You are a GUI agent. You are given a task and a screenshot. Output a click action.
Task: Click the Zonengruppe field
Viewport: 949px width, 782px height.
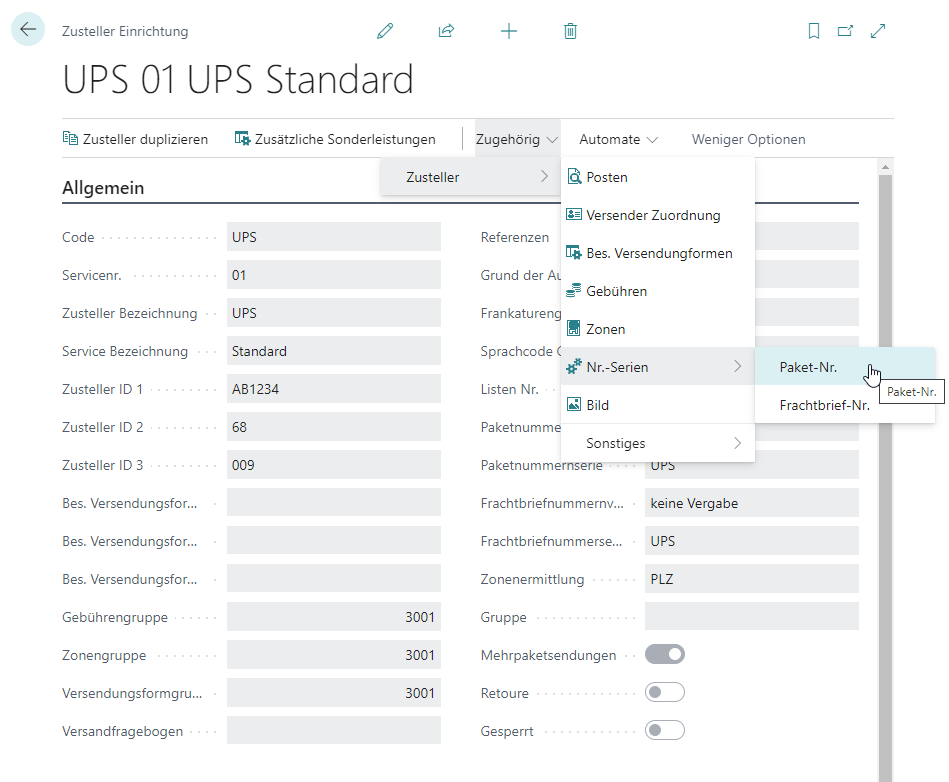(333, 655)
